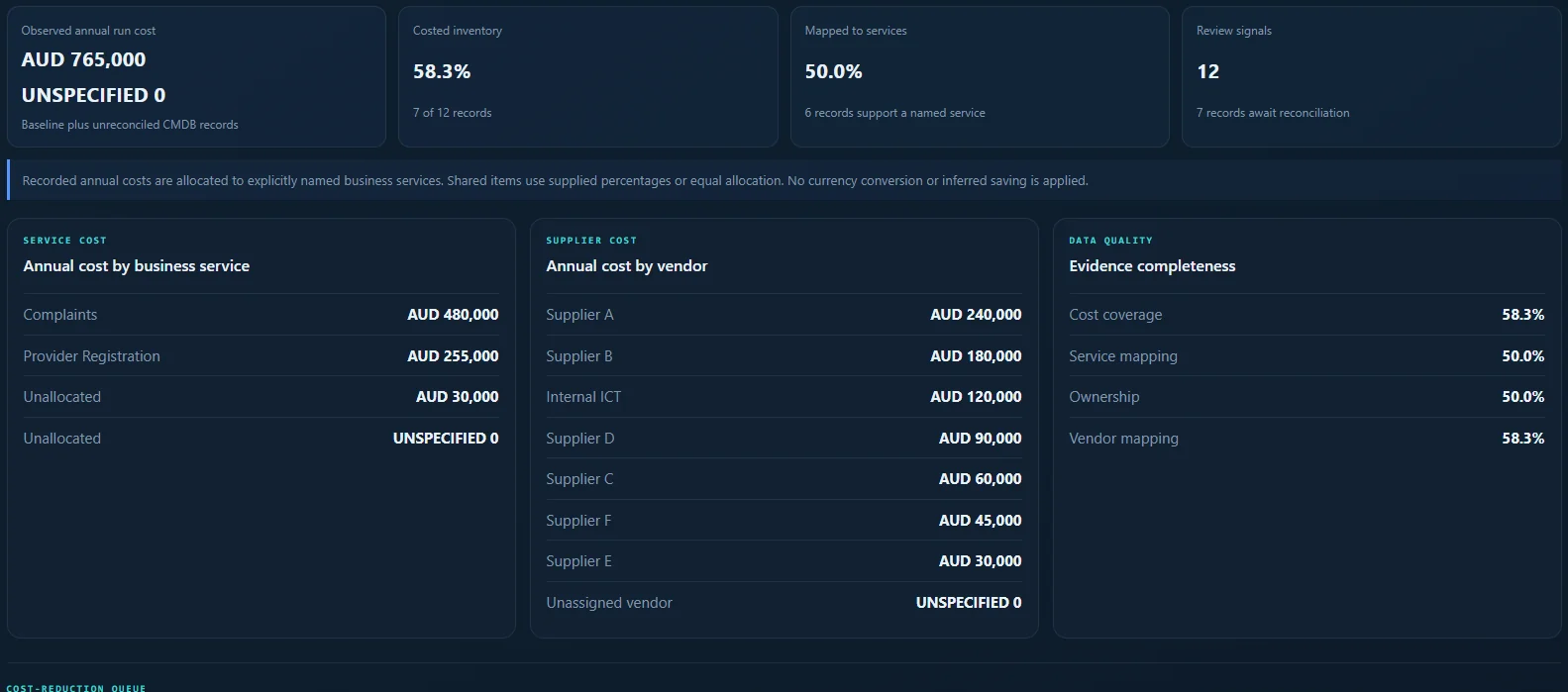The height and width of the screenshot is (692, 1568).
Task: Select the Supplier B row label
Action: pyautogui.click(x=579, y=356)
